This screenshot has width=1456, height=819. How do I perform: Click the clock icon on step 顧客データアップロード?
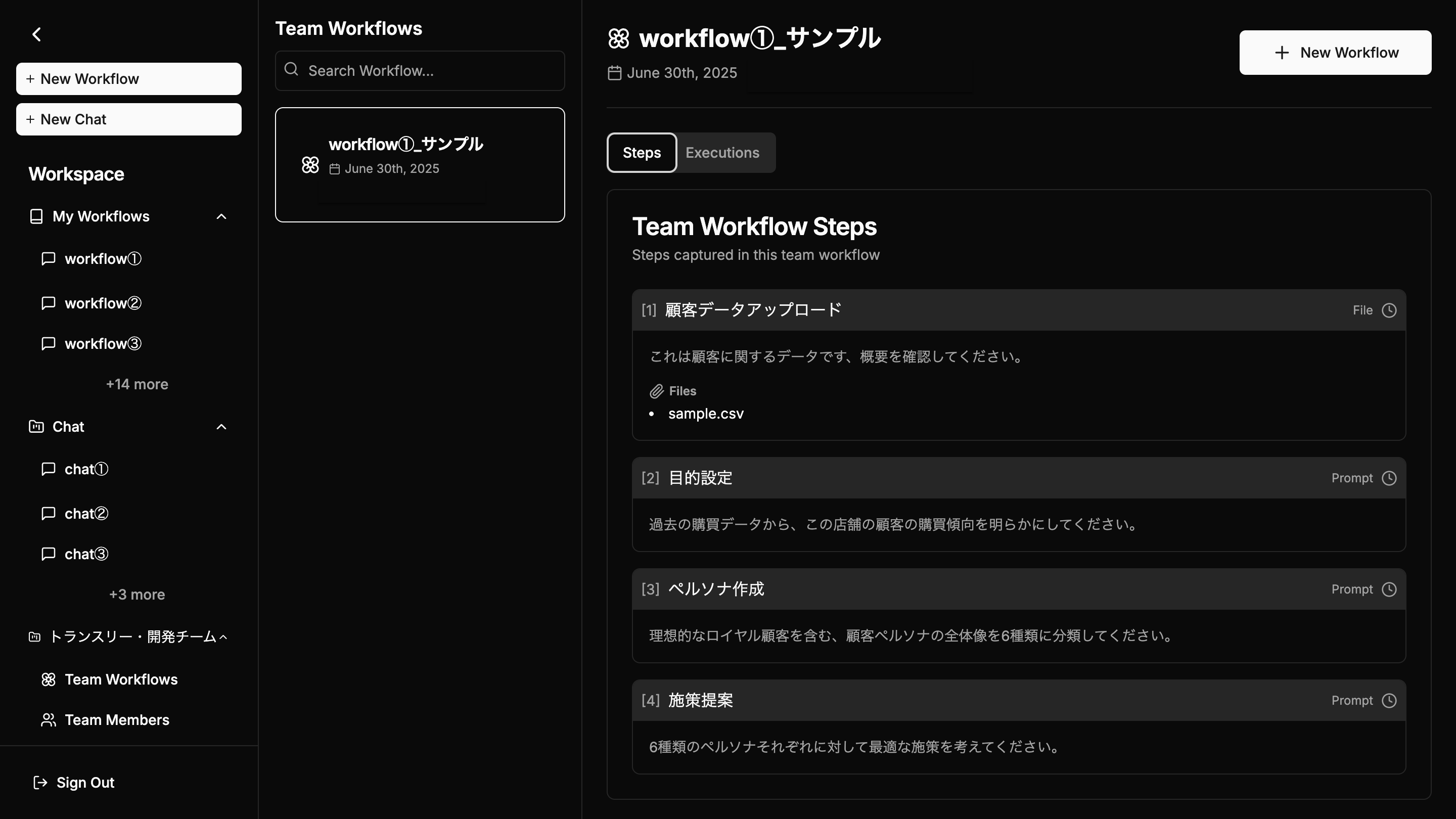coord(1389,310)
